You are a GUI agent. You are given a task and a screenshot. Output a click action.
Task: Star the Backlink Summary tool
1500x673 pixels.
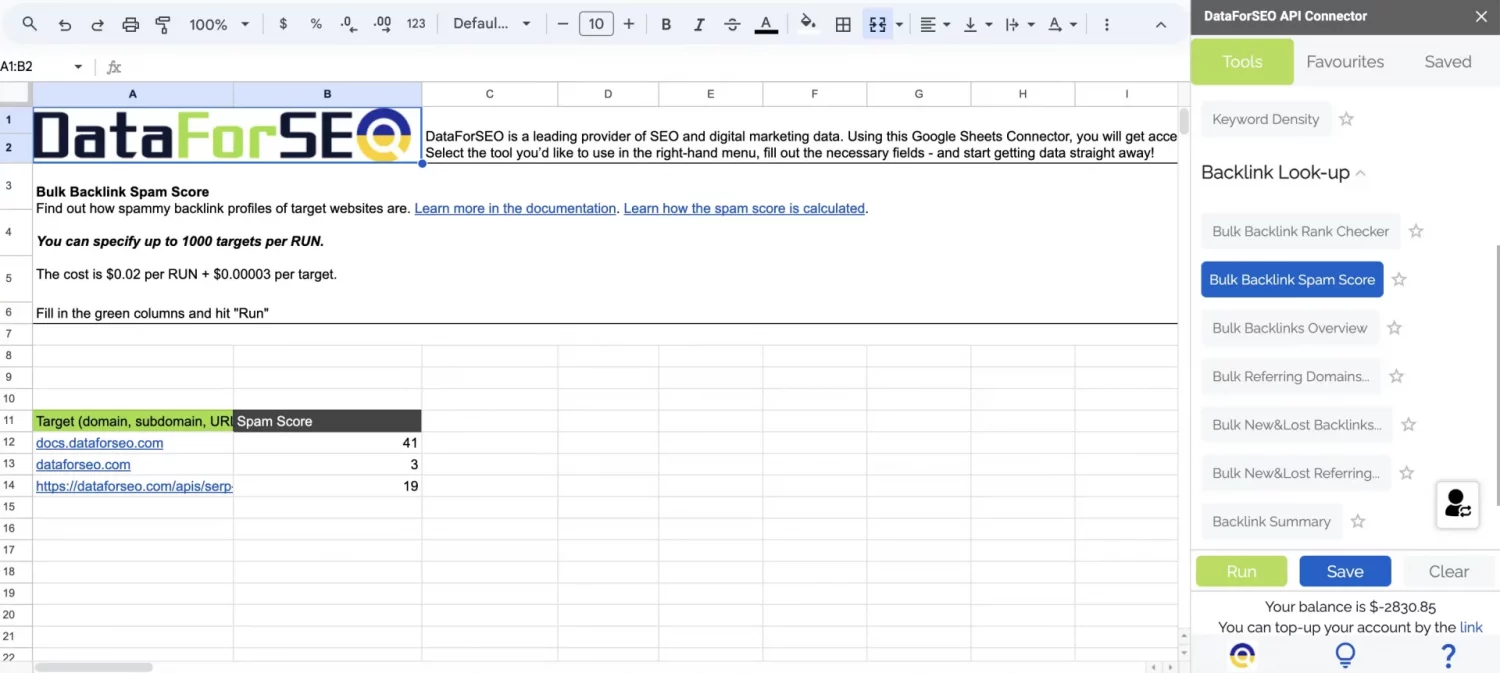1357,521
